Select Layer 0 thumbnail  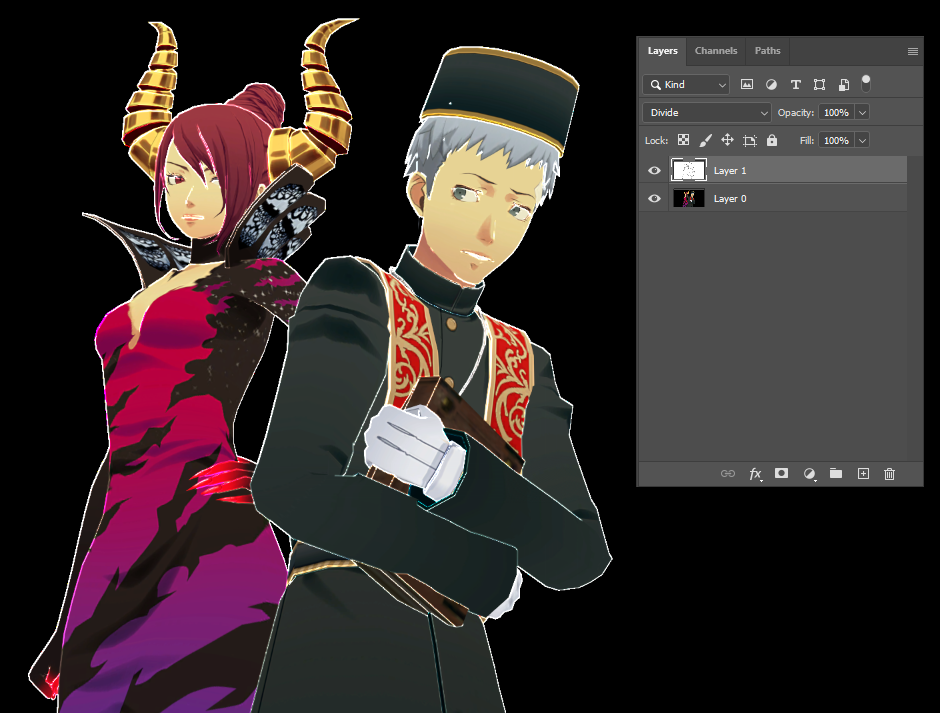click(x=688, y=198)
